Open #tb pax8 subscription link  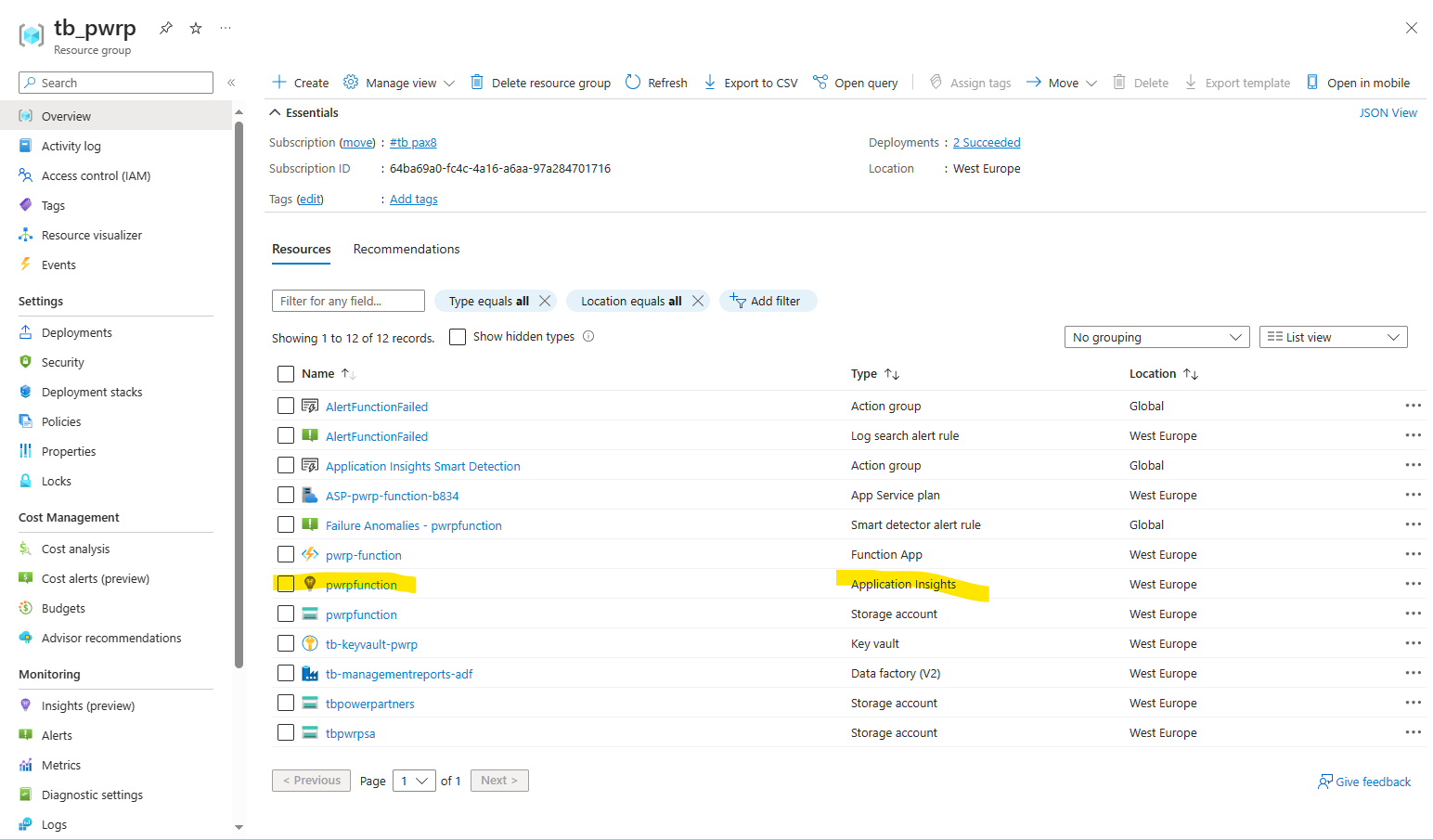[413, 142]
